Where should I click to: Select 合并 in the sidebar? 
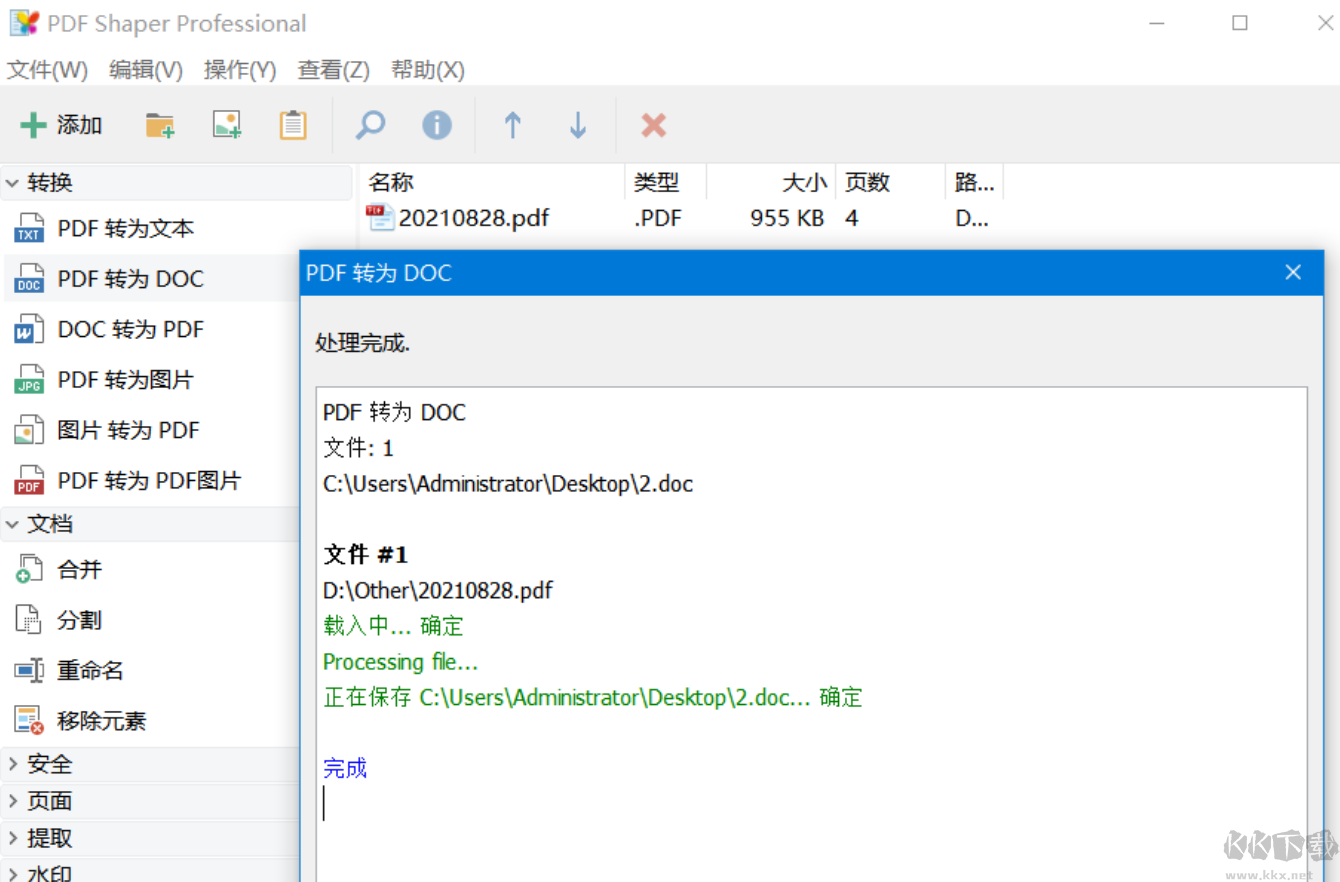point(80,569)
